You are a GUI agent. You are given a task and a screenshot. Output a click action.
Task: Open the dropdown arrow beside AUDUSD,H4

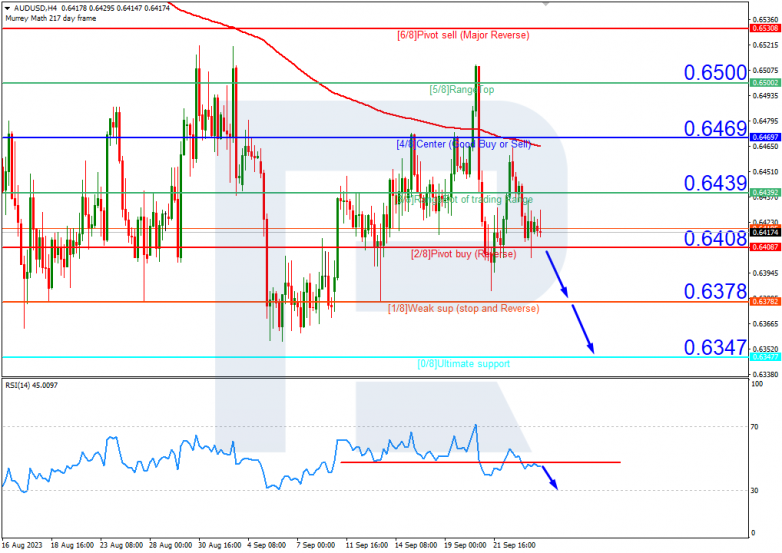(x=7, y=8)
